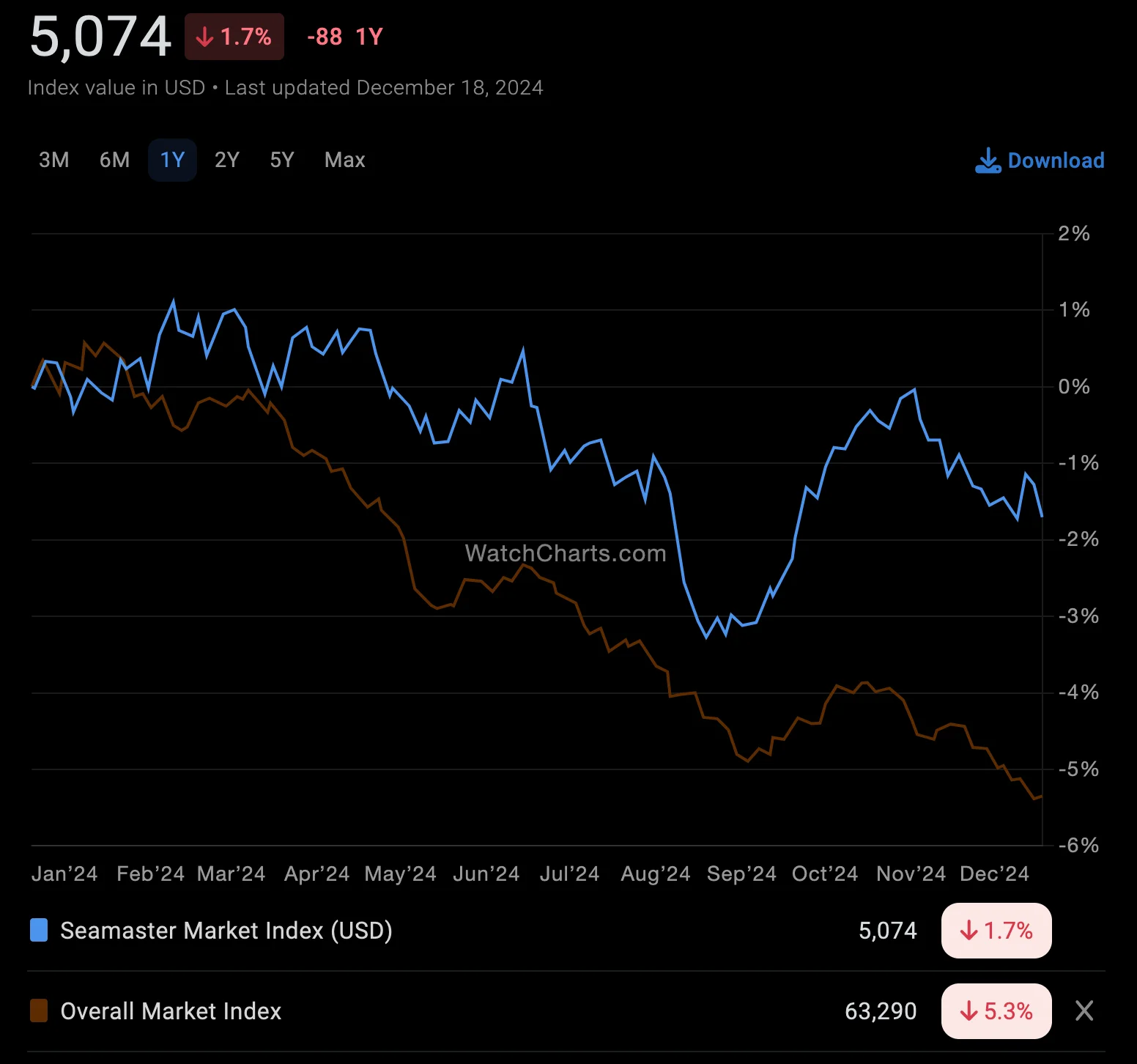1137x1064 pixels.
Task: Switch chart to 5Y range
Action: tap(282, 160)
